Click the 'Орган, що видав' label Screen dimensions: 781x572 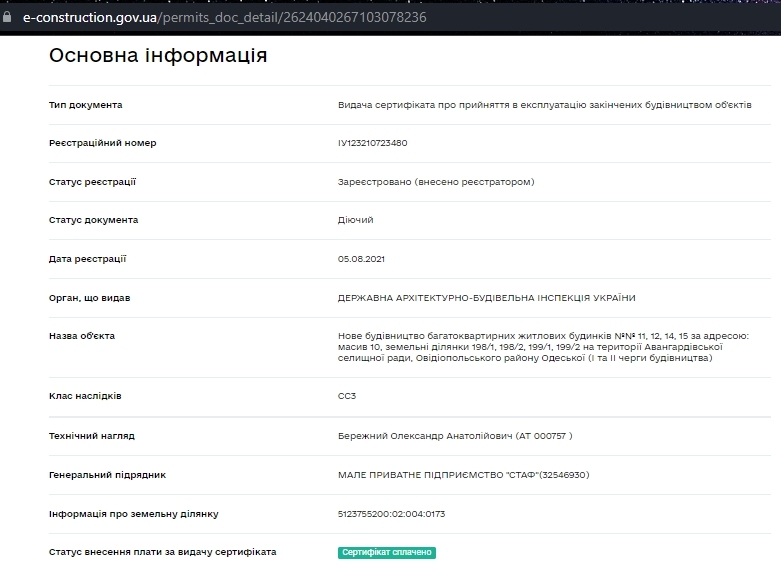(90, 298)
